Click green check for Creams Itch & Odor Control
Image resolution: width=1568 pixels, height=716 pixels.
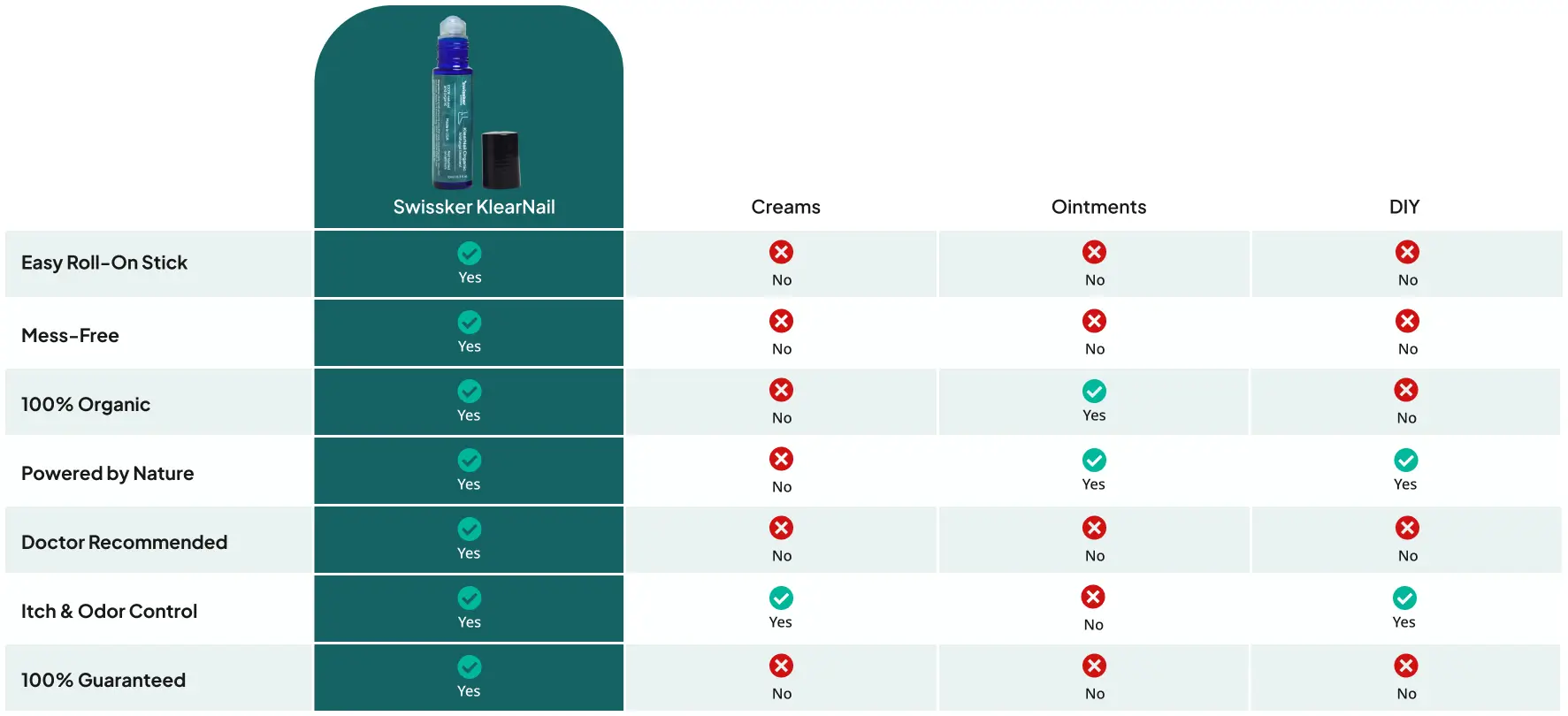781,598
